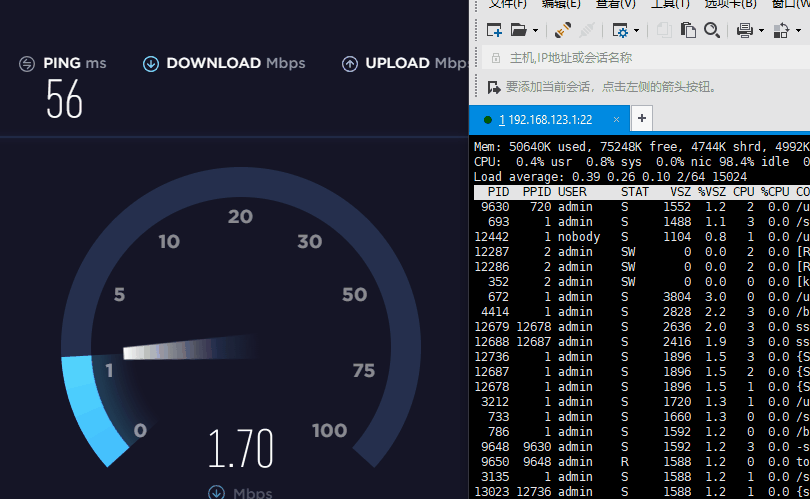Add a new tab with plus button

[x=642, y=118]
